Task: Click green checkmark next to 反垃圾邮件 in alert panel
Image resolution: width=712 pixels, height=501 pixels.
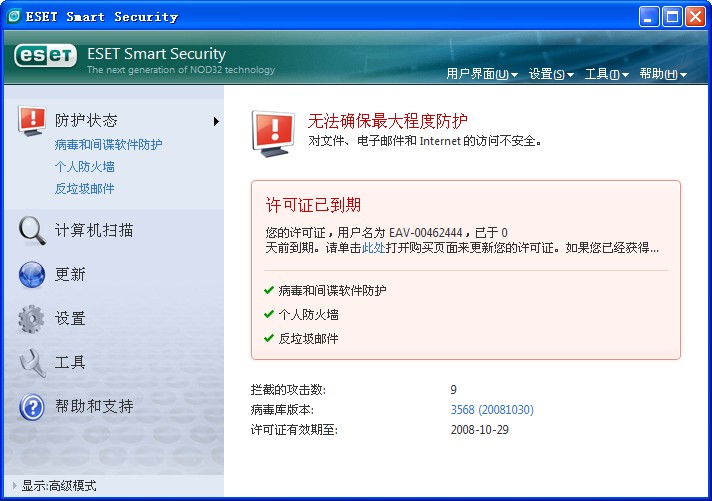Action: [269, 338]
